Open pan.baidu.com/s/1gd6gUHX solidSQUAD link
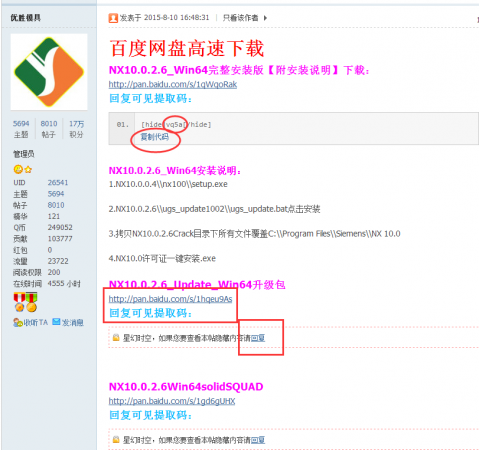479x450 pixels. [x=172, y=401]
